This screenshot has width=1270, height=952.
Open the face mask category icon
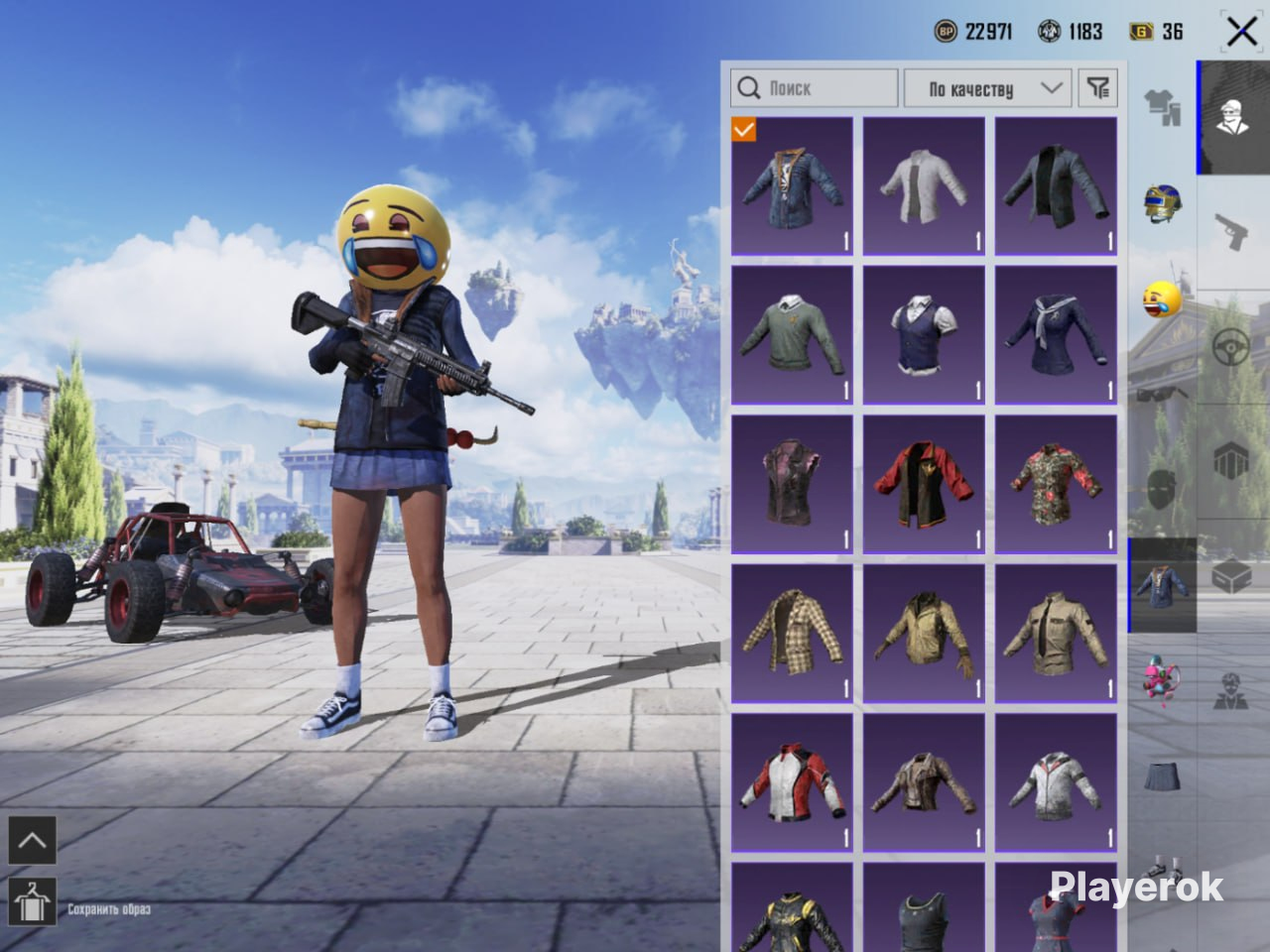(1162, 489)
